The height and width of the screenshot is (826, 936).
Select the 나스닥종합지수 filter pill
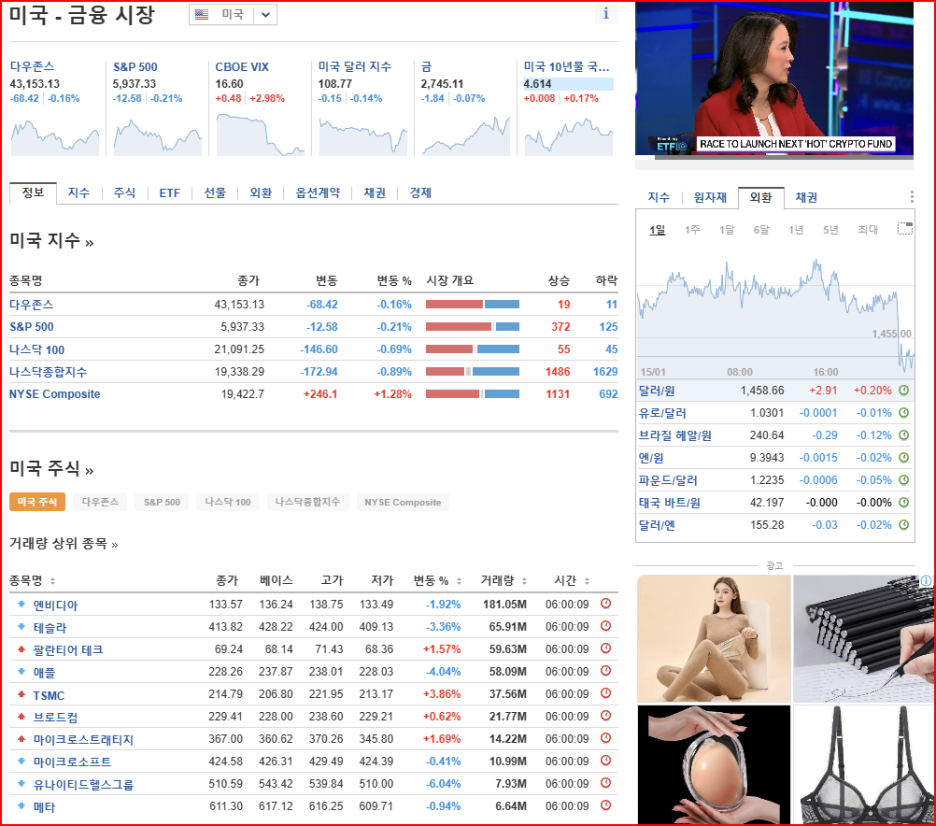307,502
